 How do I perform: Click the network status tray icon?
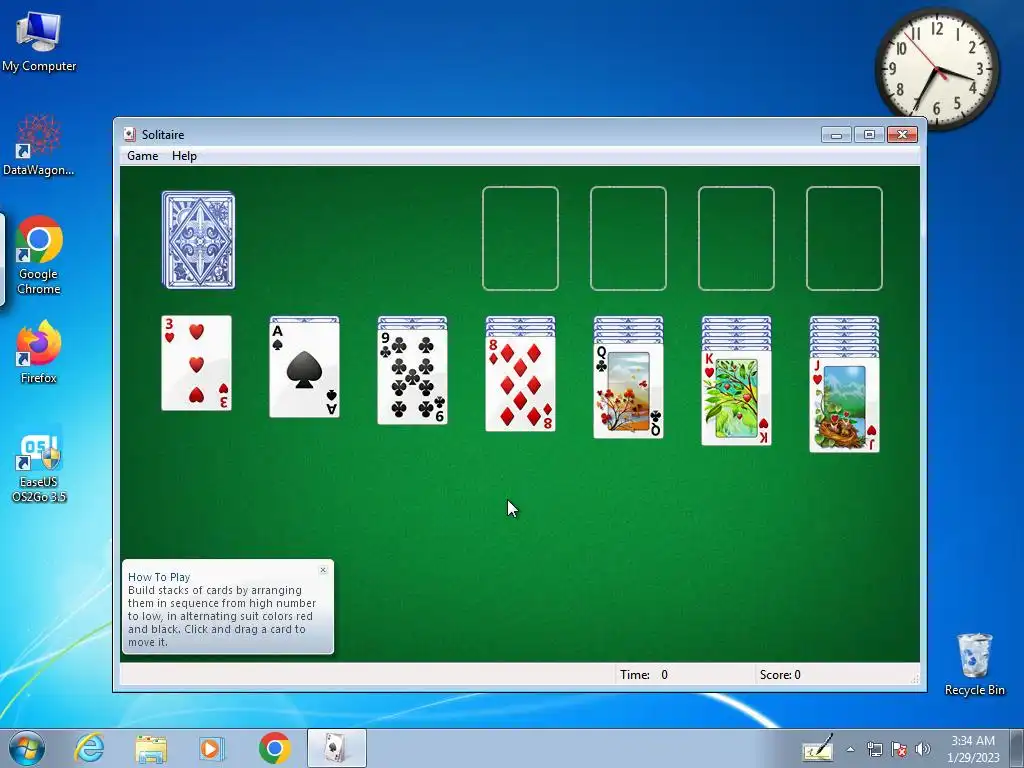pyautogui.click(x=874, y=749)
